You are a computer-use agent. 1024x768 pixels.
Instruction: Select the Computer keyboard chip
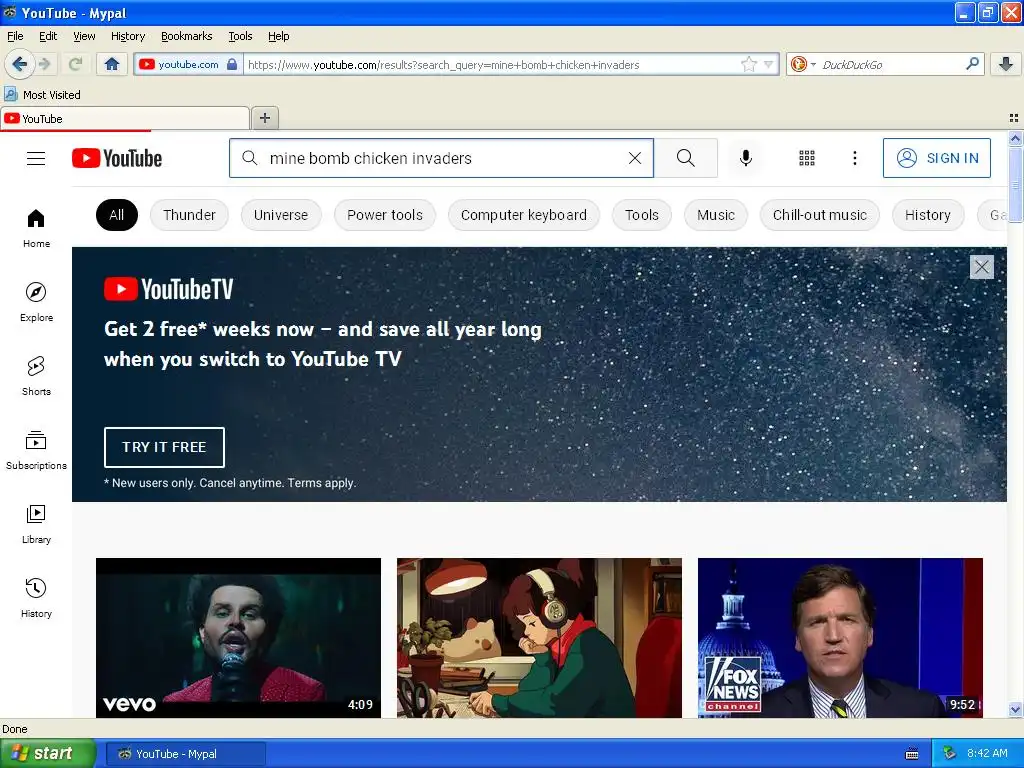pyautogui.click(x=524, y=215)
